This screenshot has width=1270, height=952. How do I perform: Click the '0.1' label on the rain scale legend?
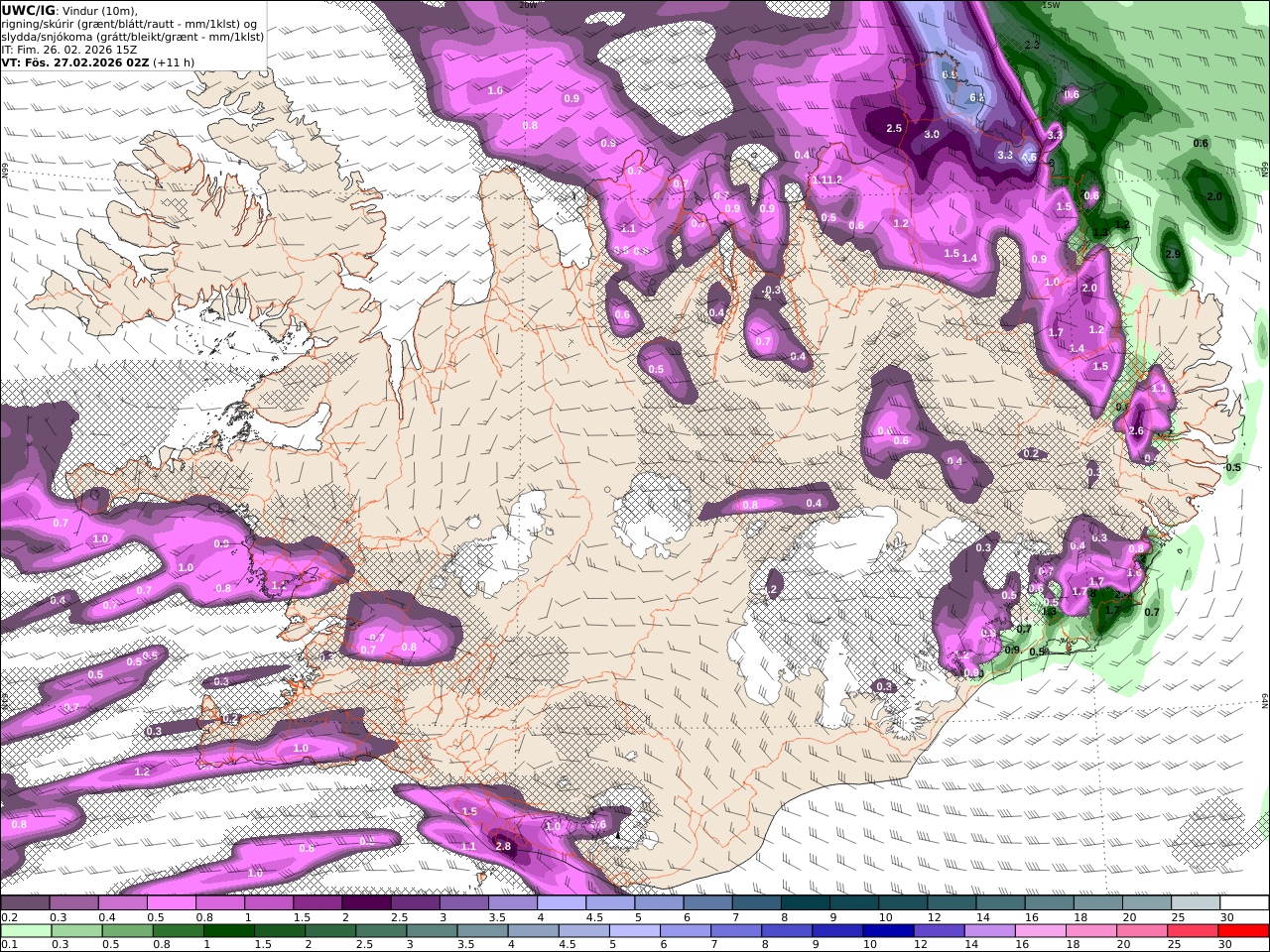9,944
